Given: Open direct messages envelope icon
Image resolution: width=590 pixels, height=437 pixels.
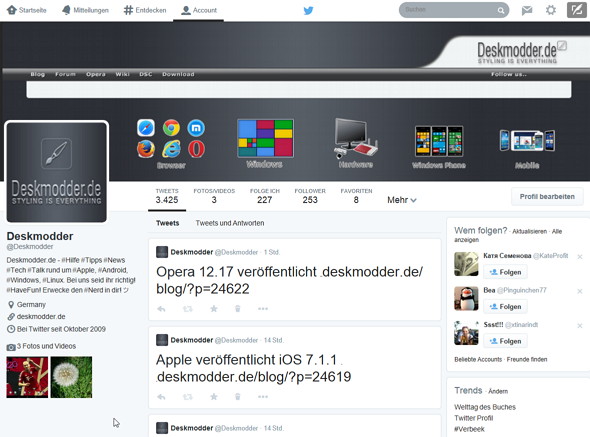Looking at the screenshot, I should [x=527, y=11].
